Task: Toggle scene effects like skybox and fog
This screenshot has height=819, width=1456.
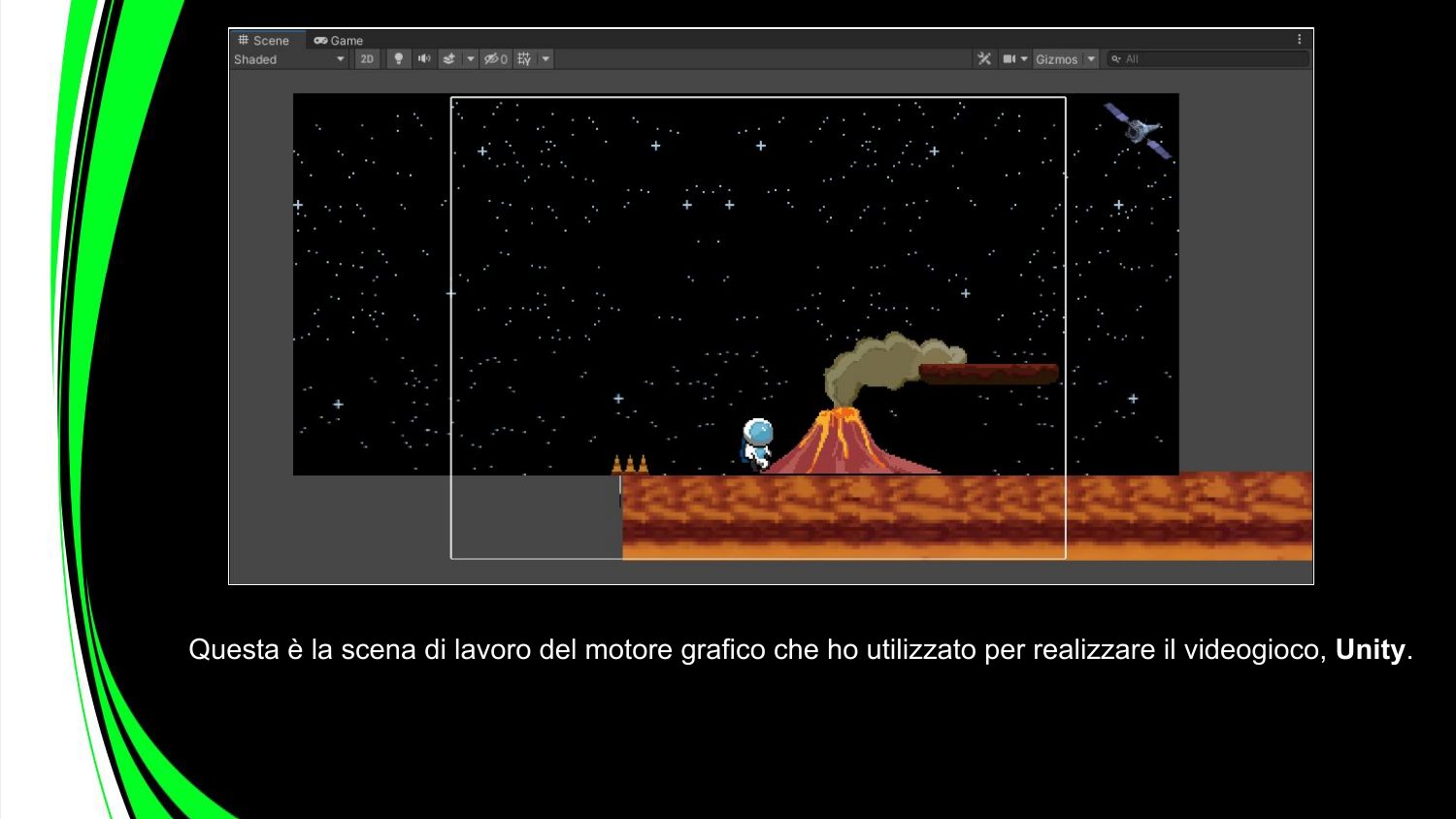Action: [449, 59]
